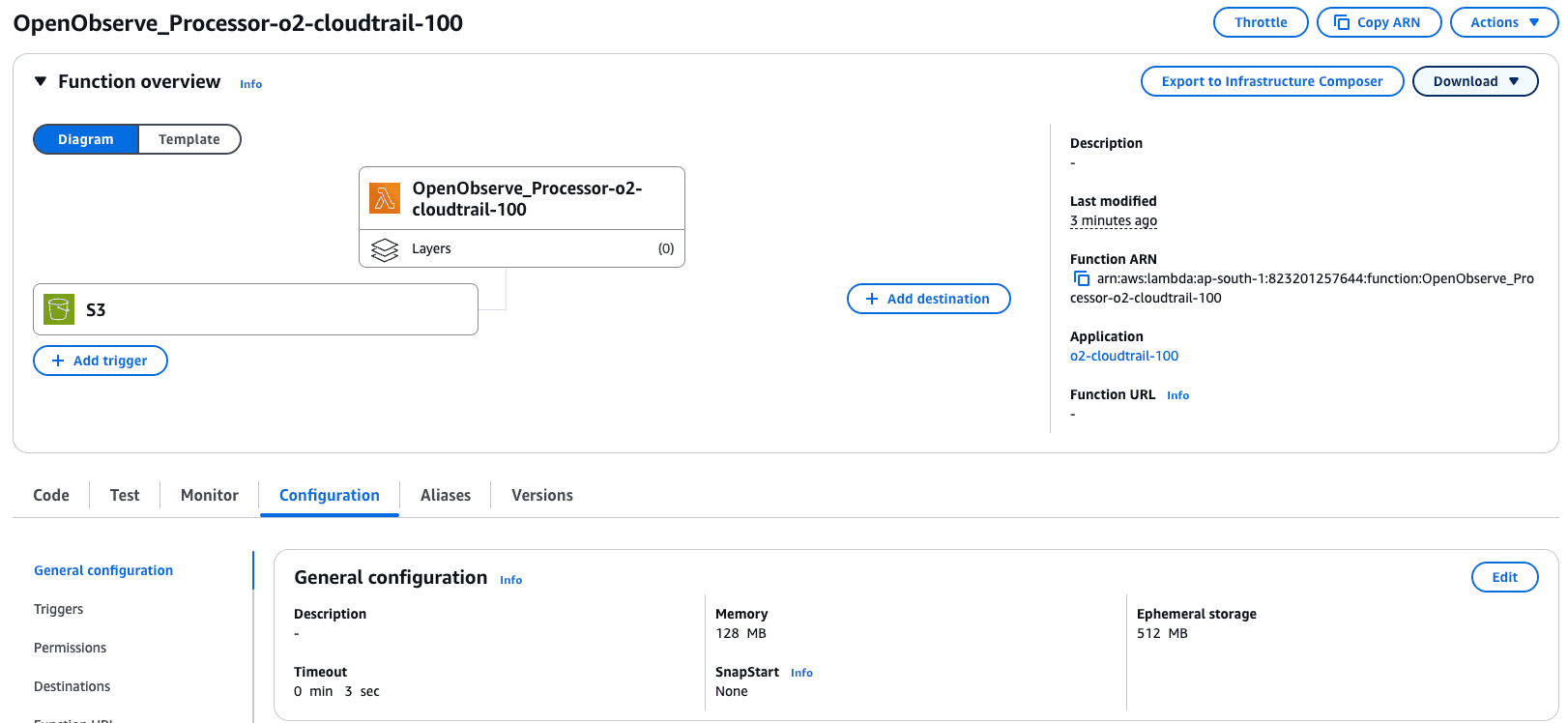The width and height of the screenshot is (1568, 723).
Task: Click the S3 trigger box
Action: (255, 309)
